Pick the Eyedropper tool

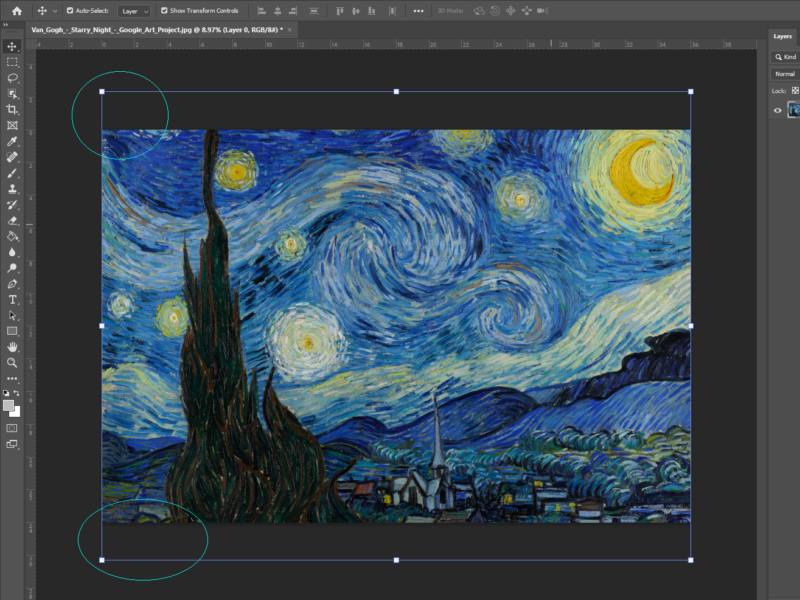(x=12, y=142)
